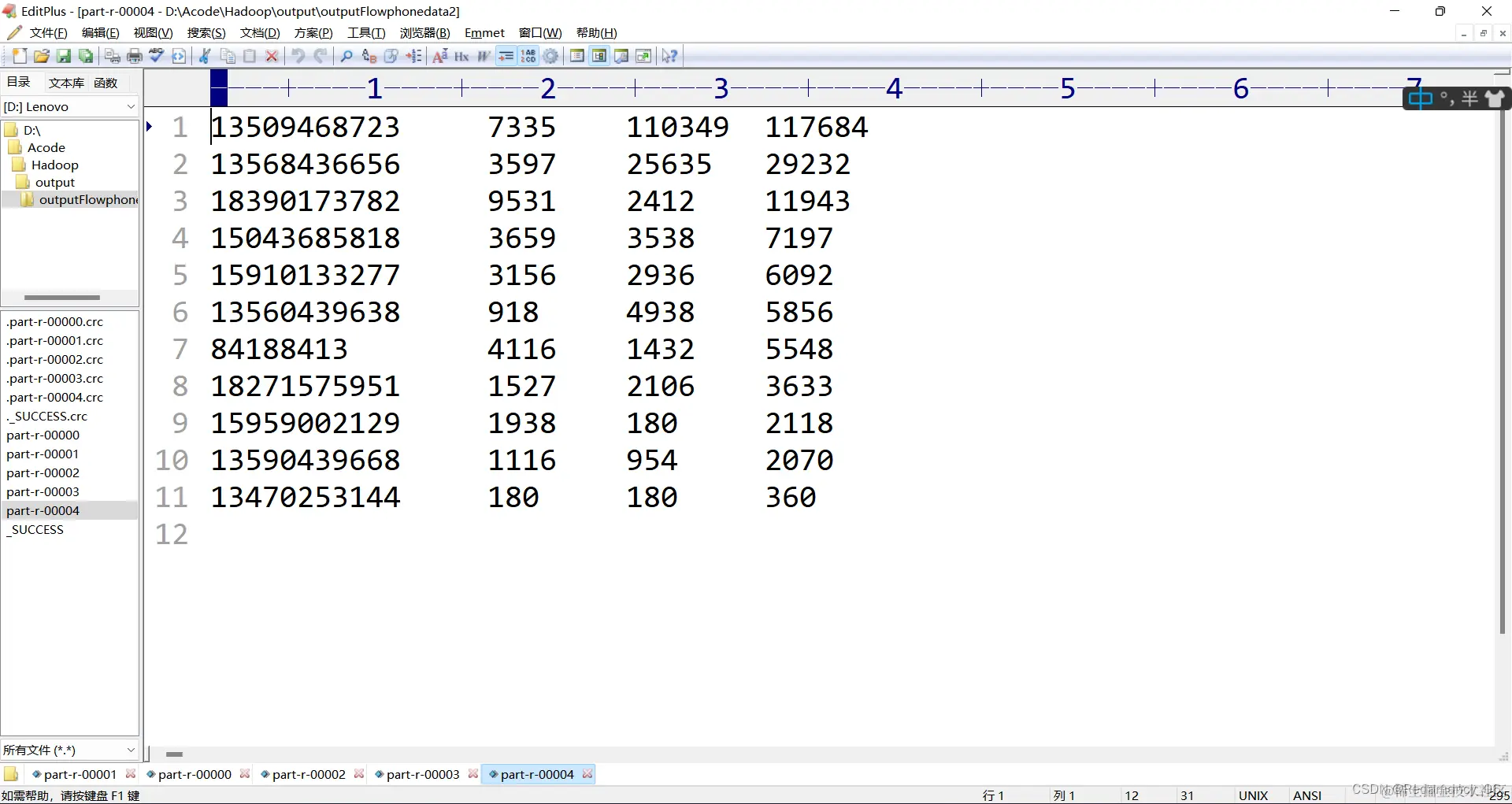Select the 目录 sidebar tab

(x=18, y=82)
